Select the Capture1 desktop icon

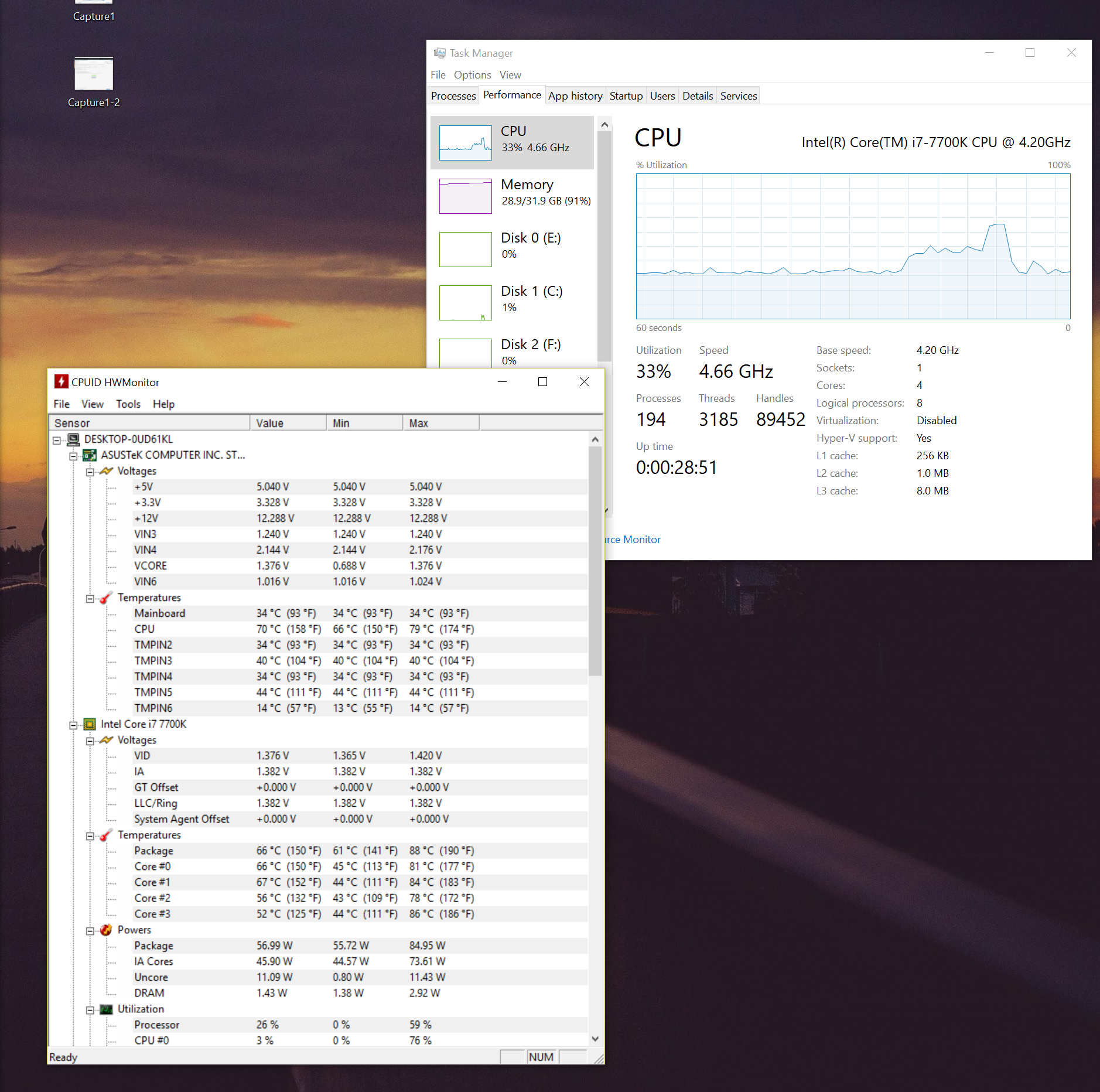[x=94, y=11]
